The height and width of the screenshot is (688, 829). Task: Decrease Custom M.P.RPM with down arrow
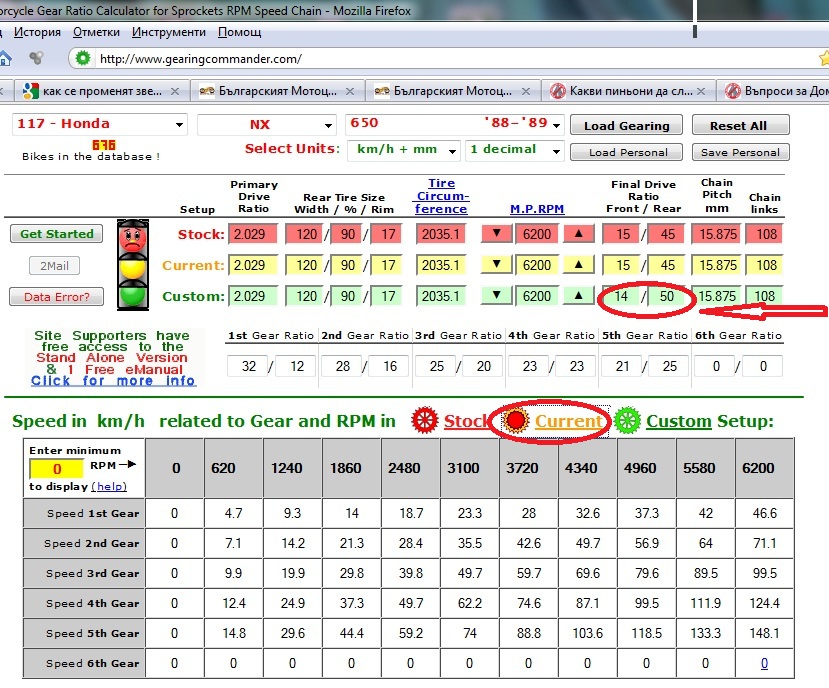click(495, 297)
